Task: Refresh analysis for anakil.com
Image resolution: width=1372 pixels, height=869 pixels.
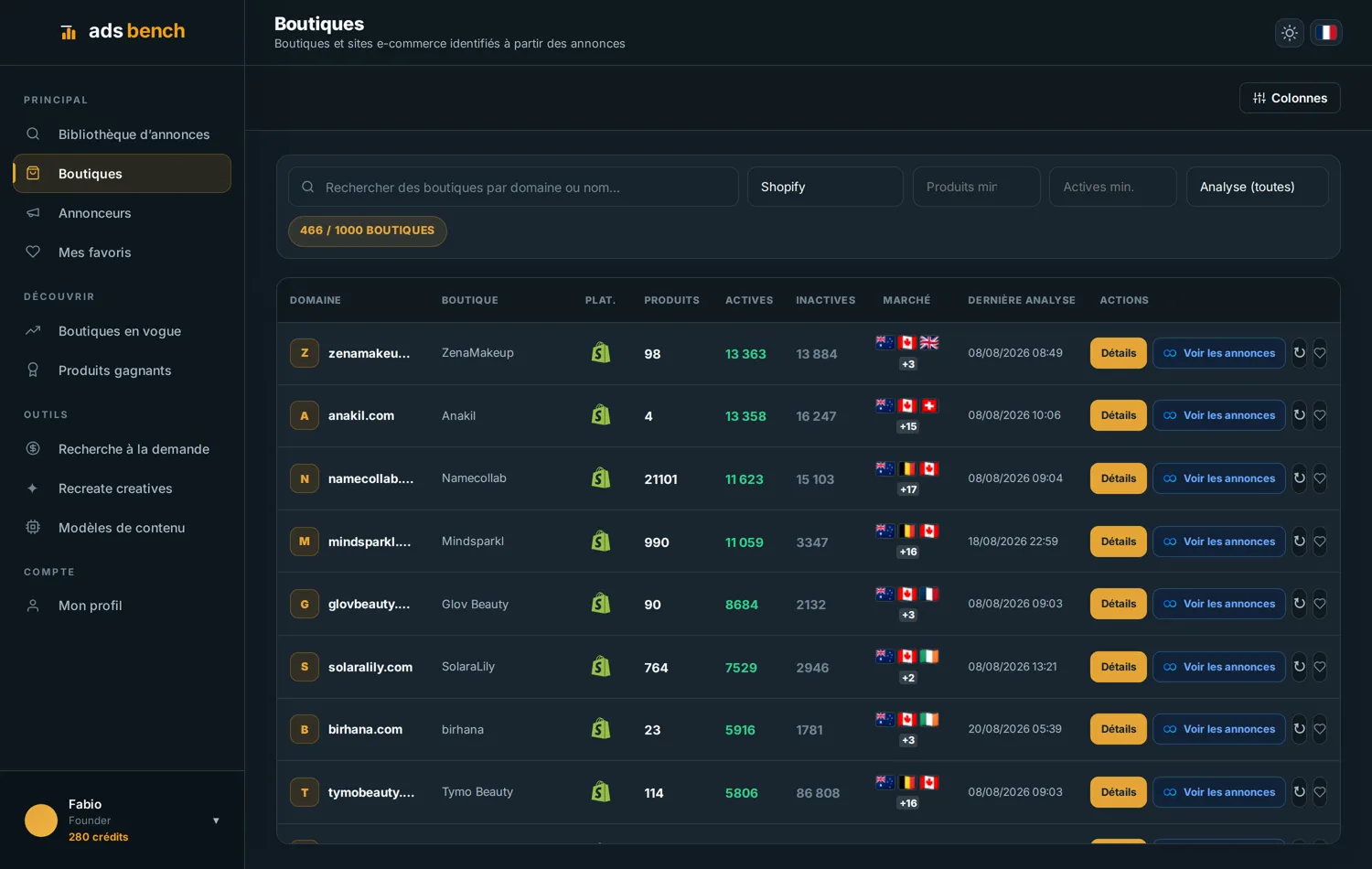Action: (x=1299, y=415)
